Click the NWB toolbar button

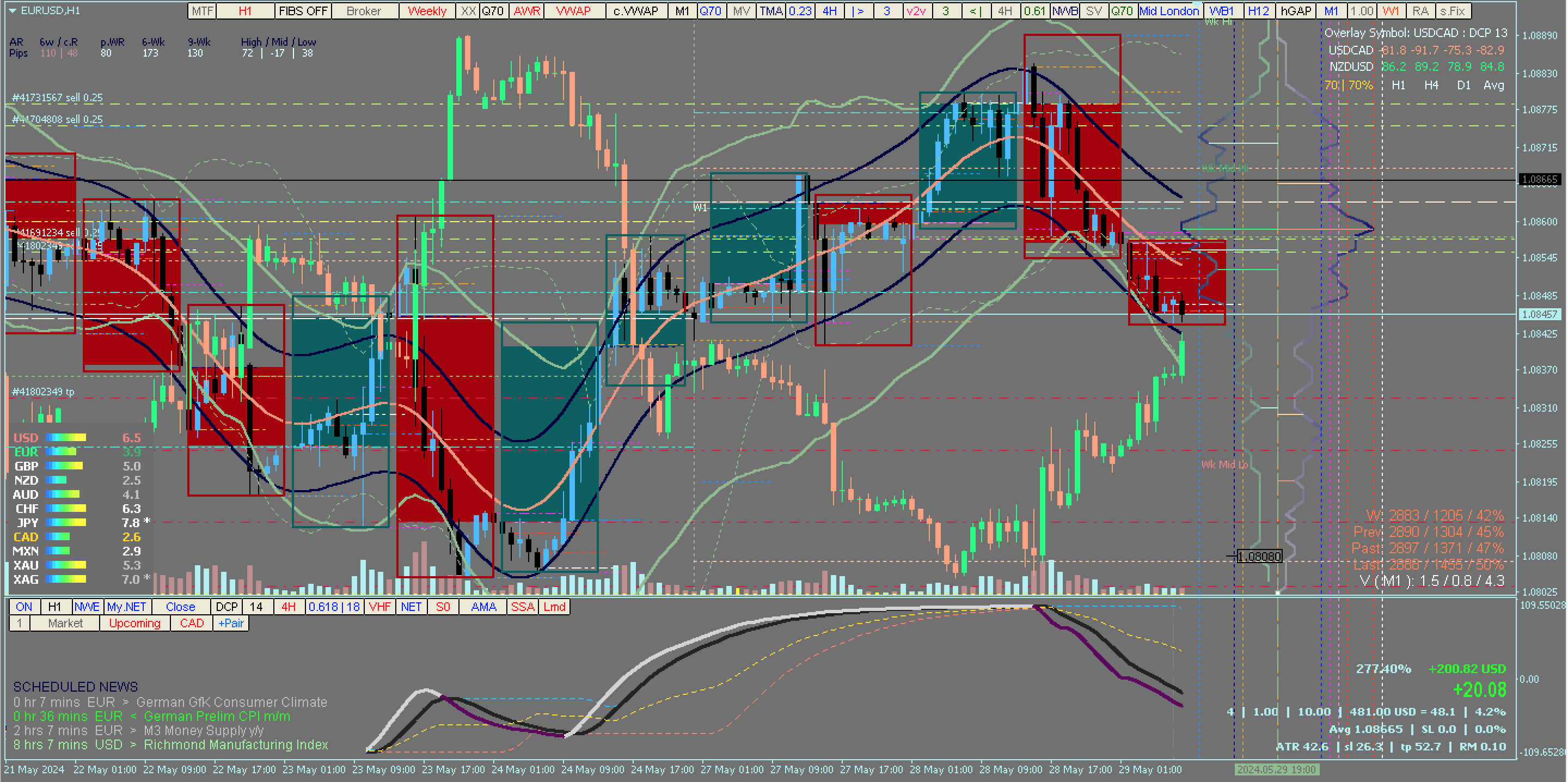click(x=1064, y=11)
